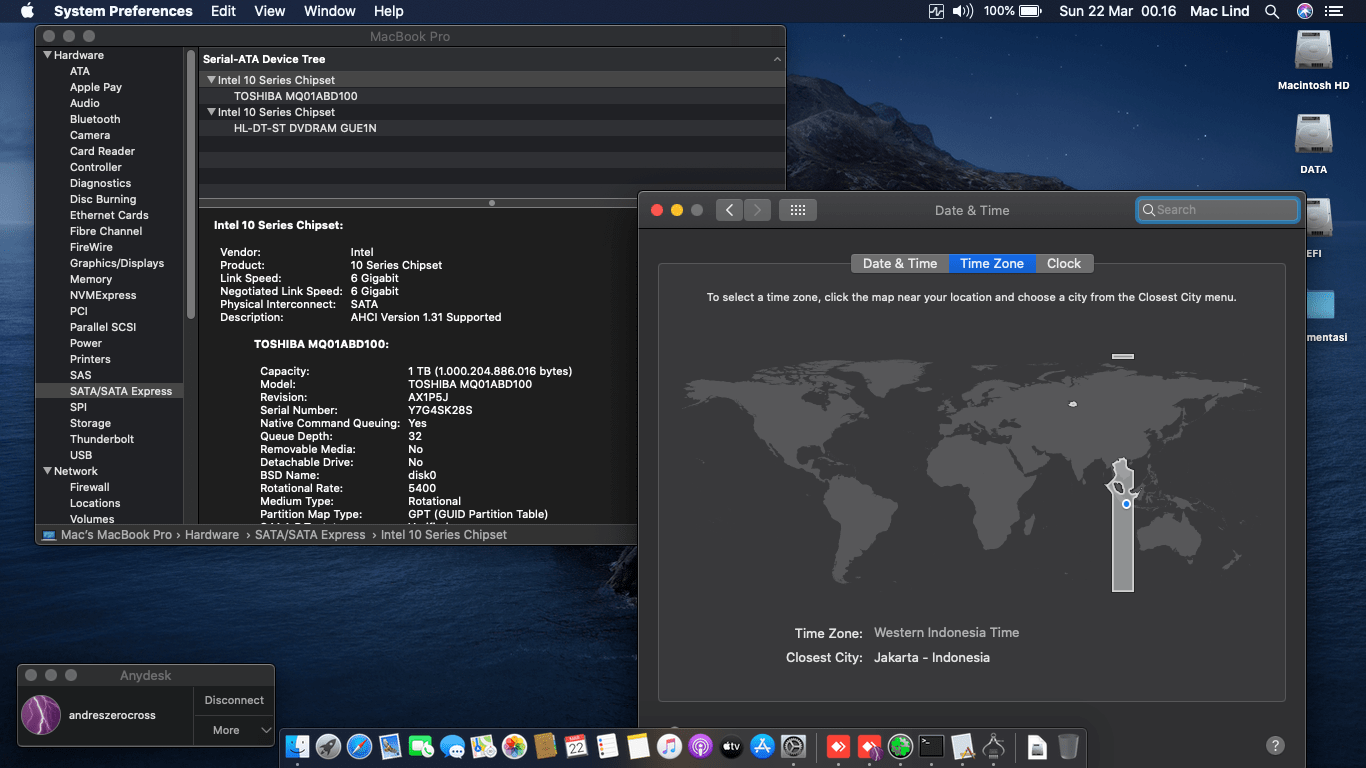Select Storage in the Hardware list

tap(90, 423)
